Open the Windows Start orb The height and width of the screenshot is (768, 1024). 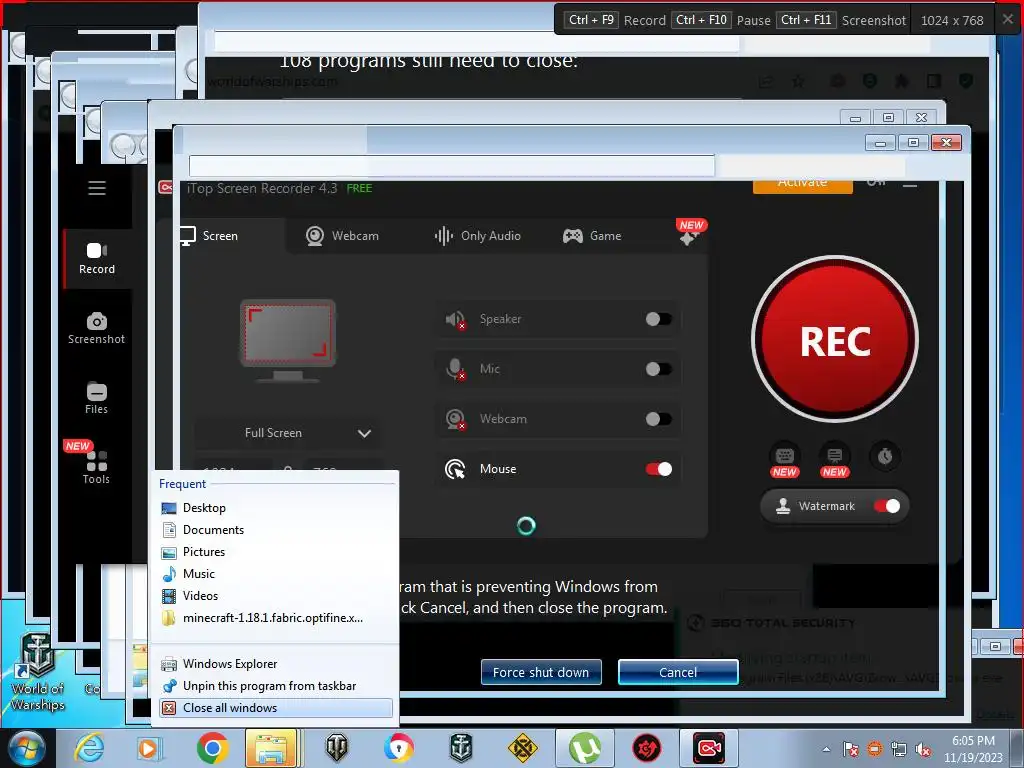tap(26, 749)
